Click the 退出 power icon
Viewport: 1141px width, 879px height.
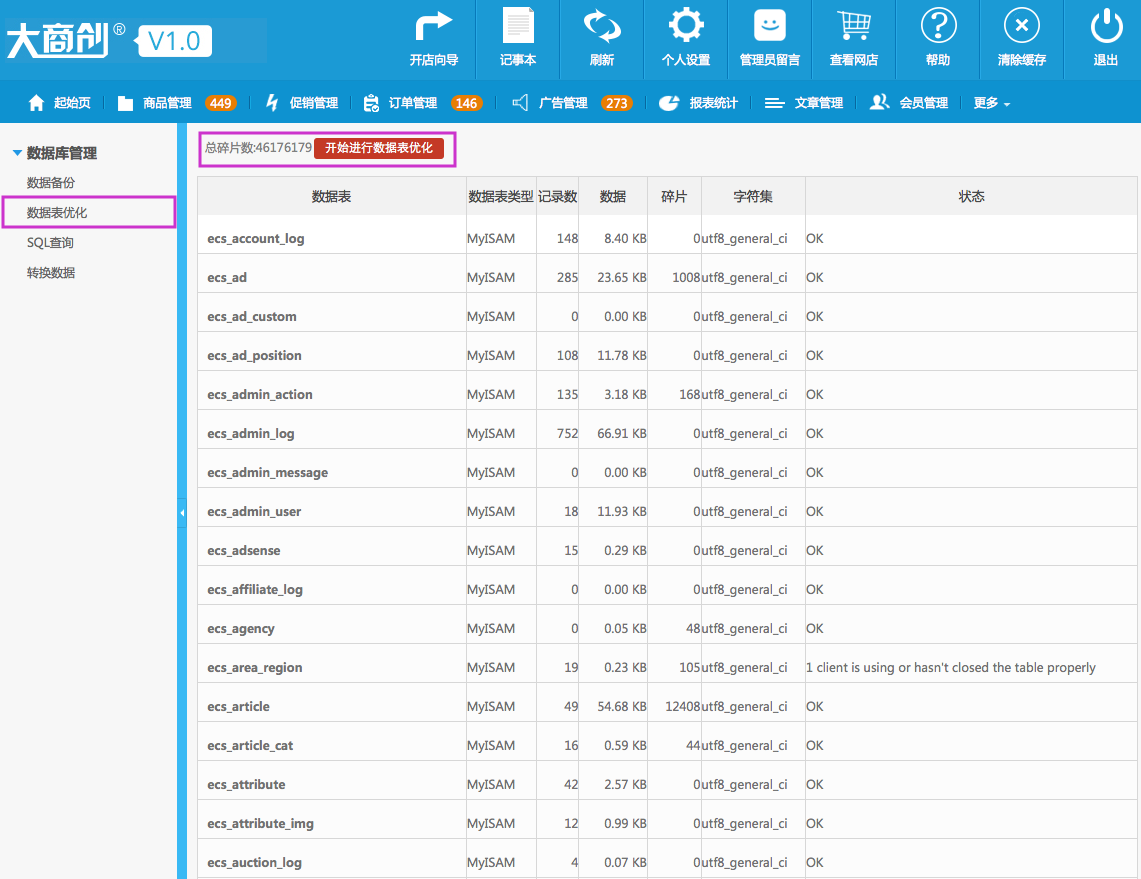pos(1106,26)
